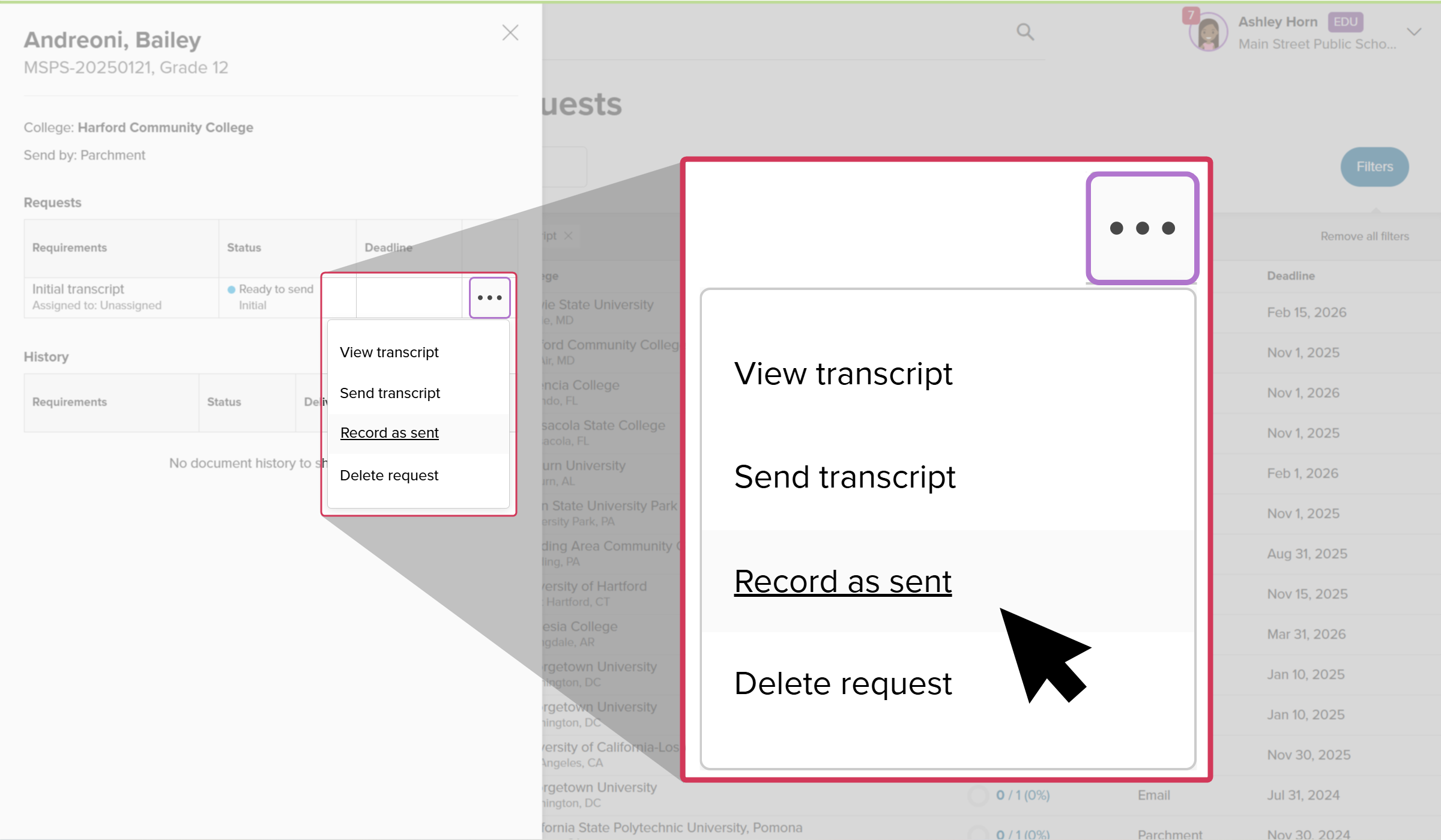Click Remove all filters link
Viewport: 1441px width, 840px height.
point(1364,237)
